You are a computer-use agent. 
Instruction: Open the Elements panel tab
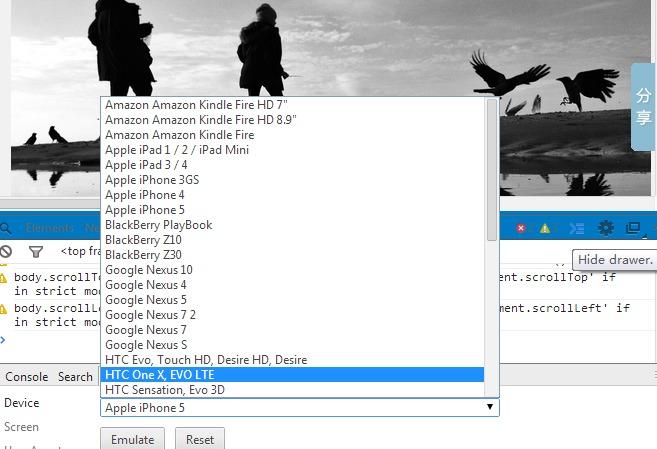[x=49, y=228]
